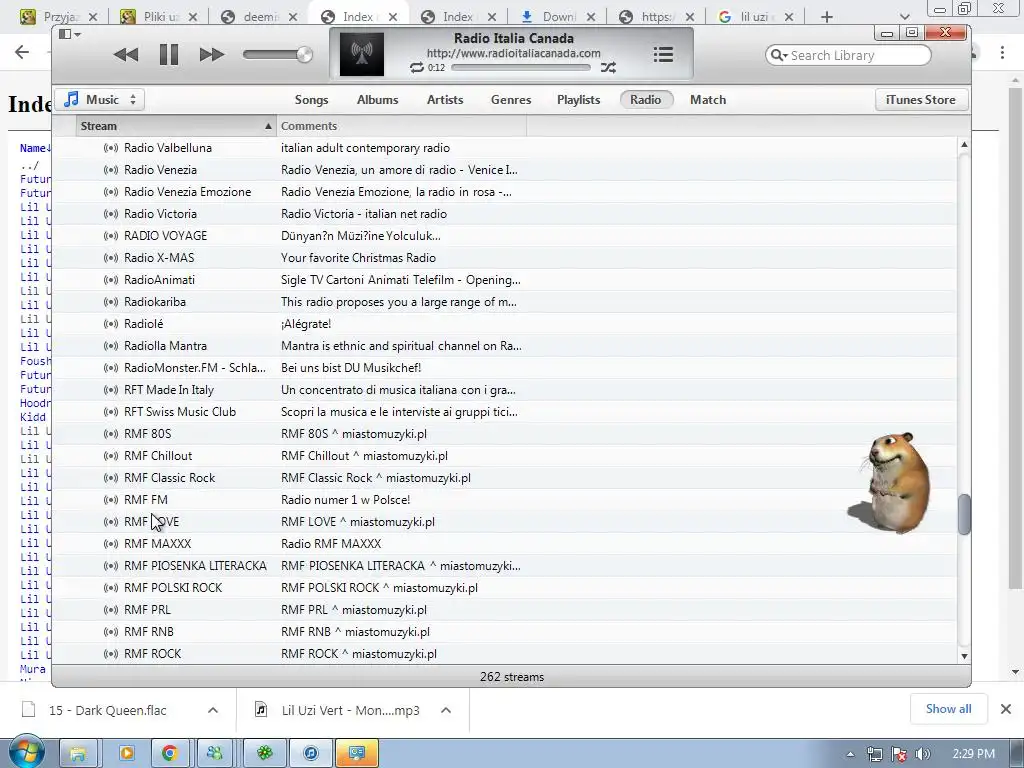Expand options for Lil Uzi Vert mp3 download
This screenshot has height=768, width=1024.
pyautogui.click(x=446, y=710)
